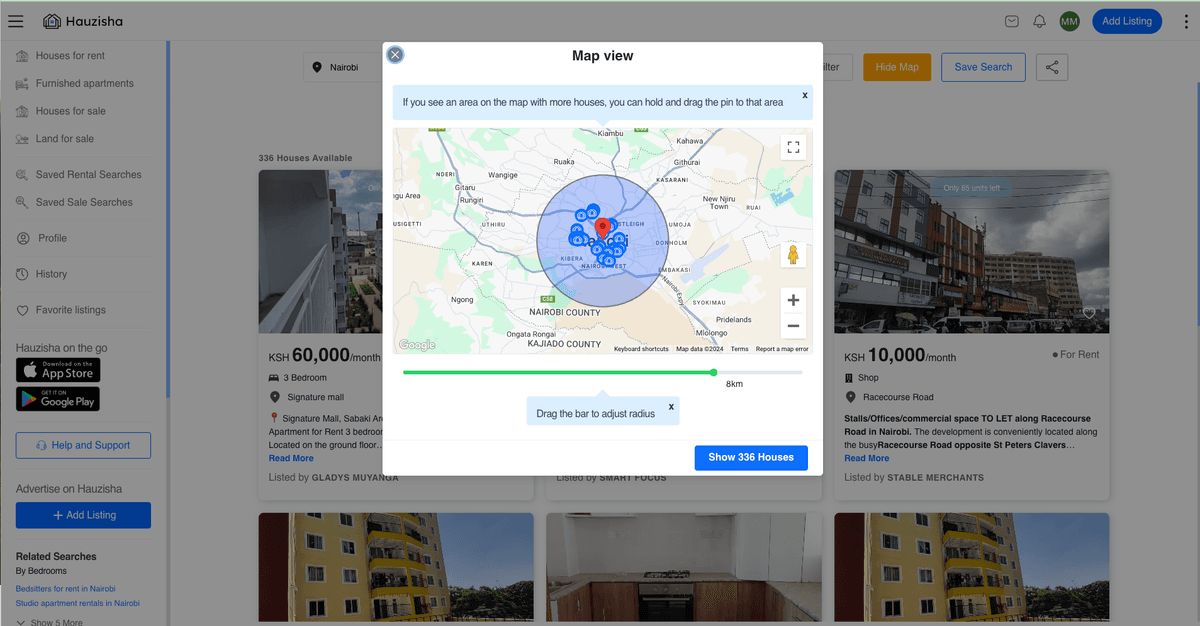Favorite the Racecourse Road shop listing

click(1089, 313)
